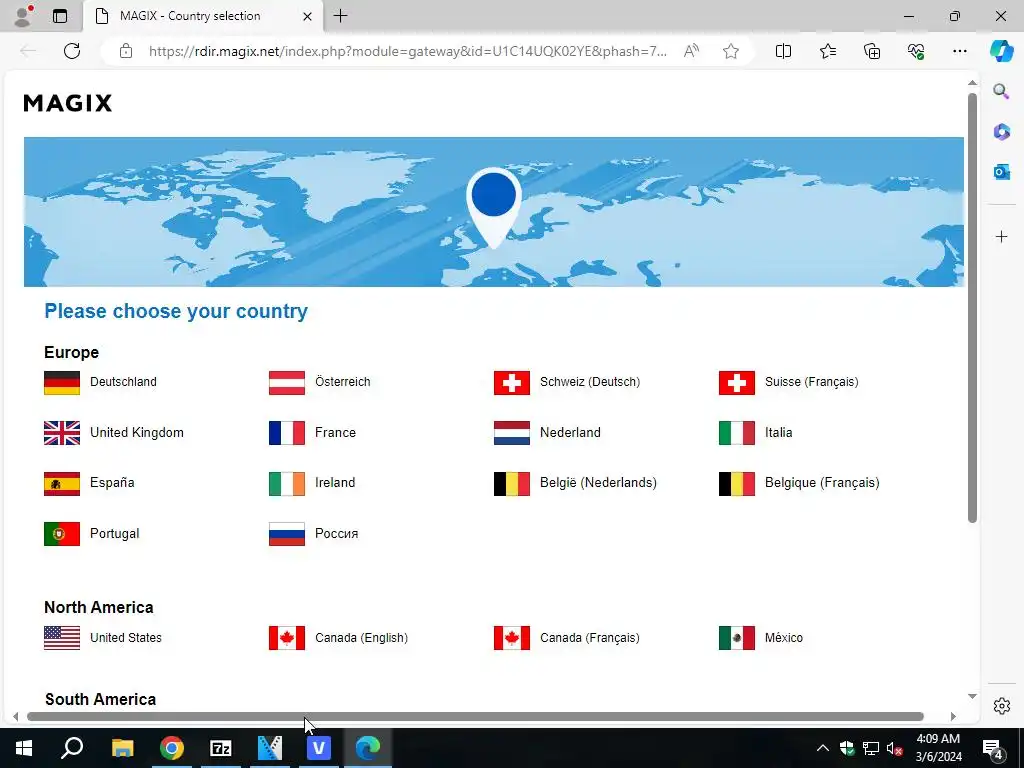Open tab actions menu icon
Viewport: 1024px width, 768px height.
pos(60,16)
